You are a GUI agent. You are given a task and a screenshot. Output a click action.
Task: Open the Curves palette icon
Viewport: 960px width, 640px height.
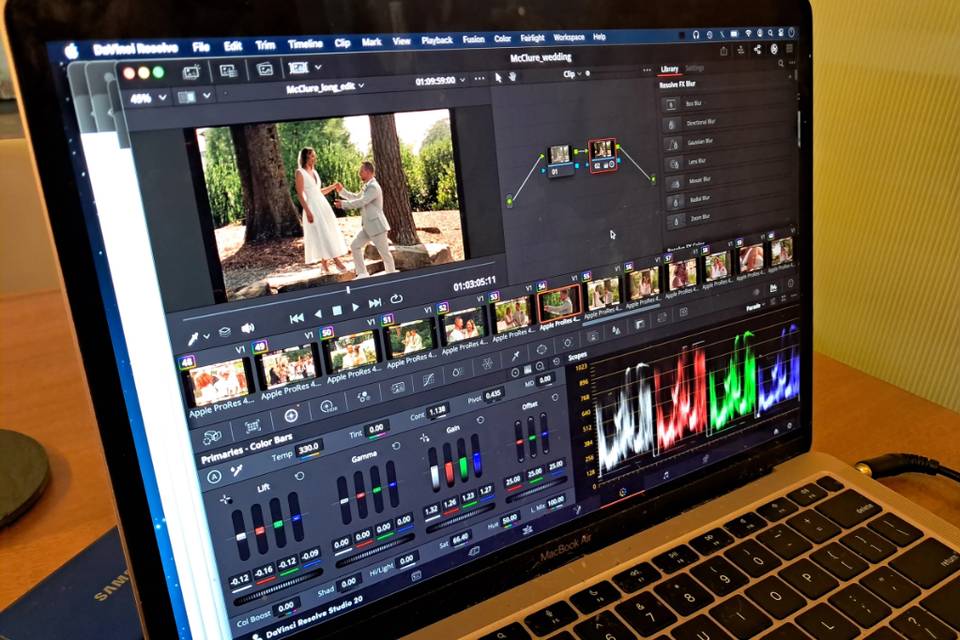(428, 380)
